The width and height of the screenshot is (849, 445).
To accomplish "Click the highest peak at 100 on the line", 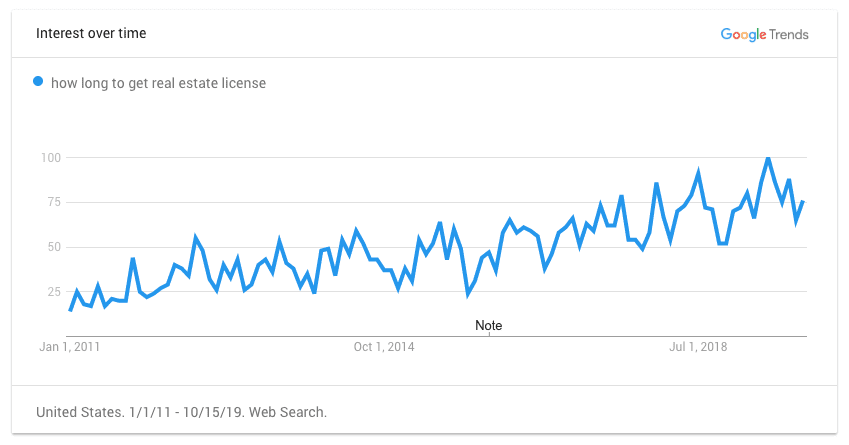I will tap(768, 158).
